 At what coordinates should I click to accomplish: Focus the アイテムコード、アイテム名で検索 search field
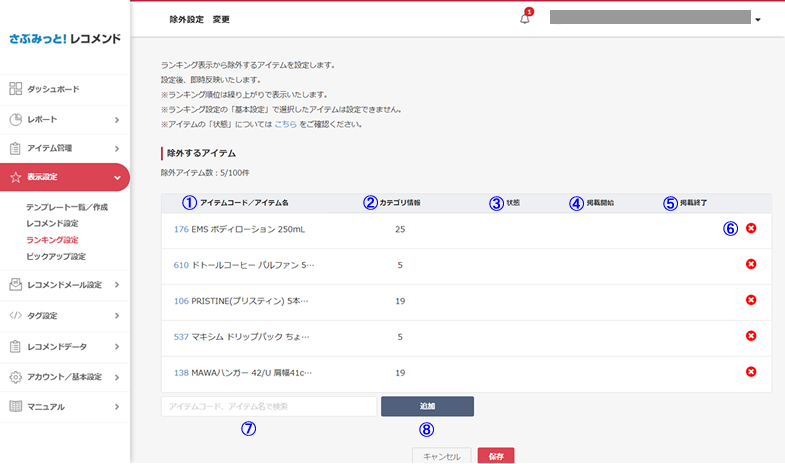[269, 406]
